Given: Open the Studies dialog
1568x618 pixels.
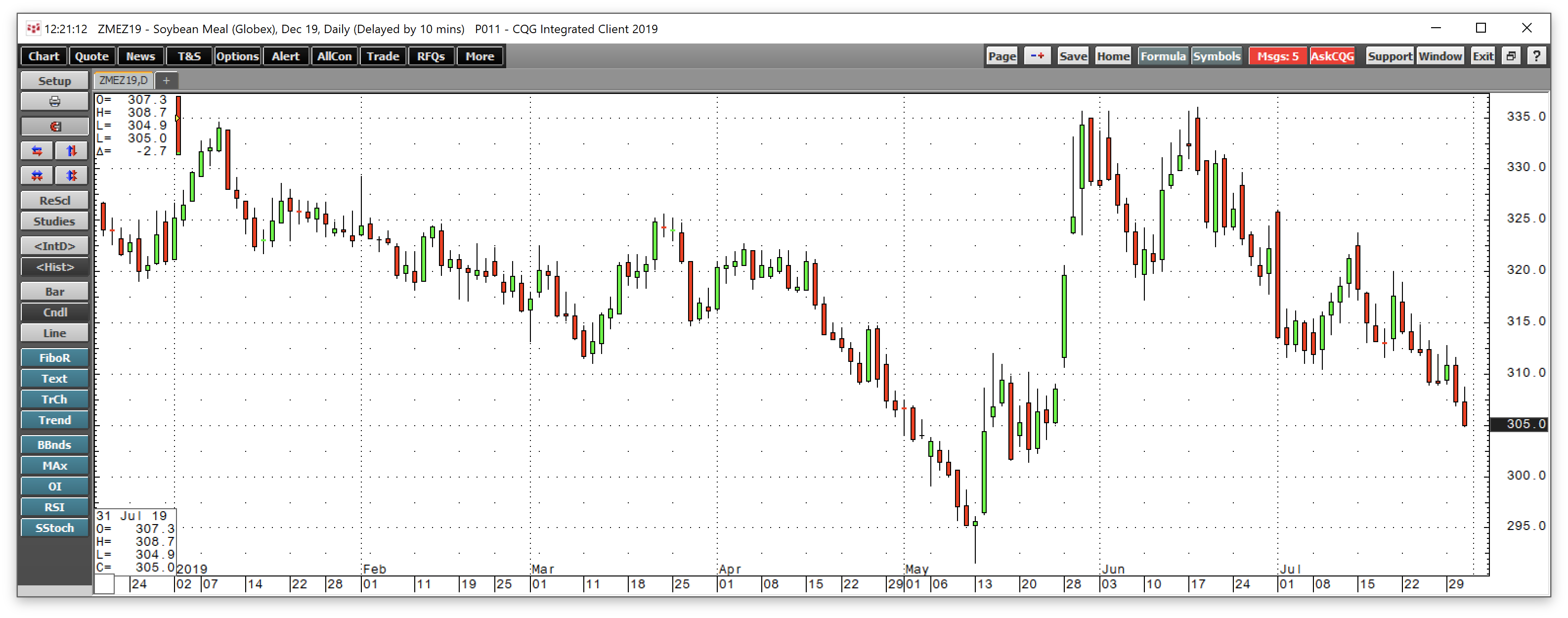Looking at the screenshot, I should point(55,221).
